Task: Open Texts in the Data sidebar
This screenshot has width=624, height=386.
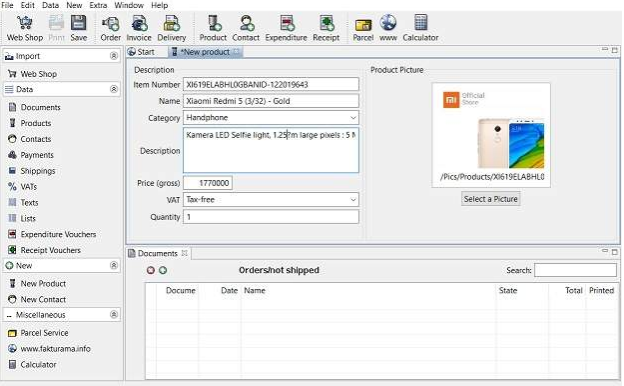Action: [23, 203]
